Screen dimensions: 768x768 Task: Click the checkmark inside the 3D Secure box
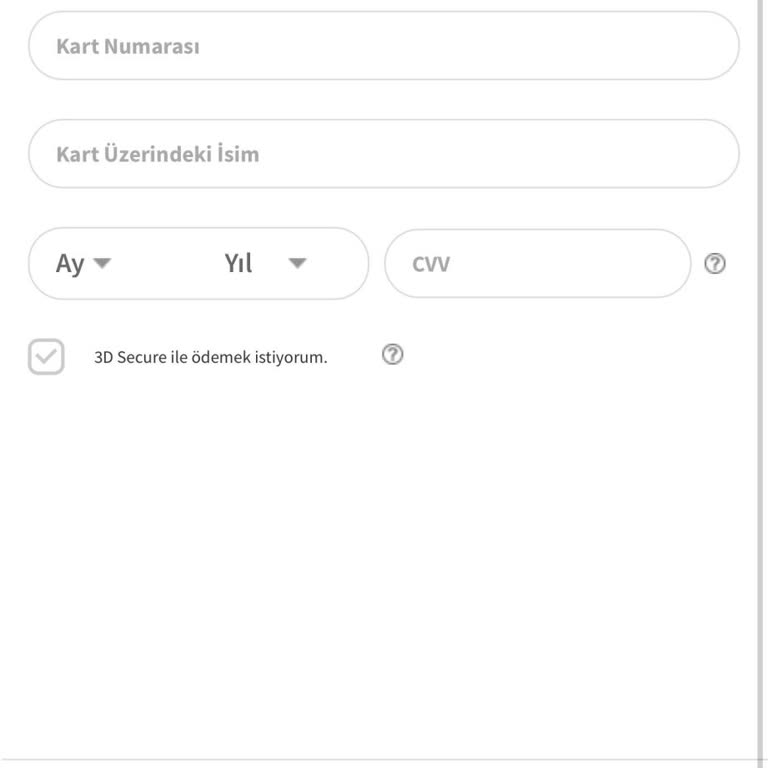click(x=46, y=357)
